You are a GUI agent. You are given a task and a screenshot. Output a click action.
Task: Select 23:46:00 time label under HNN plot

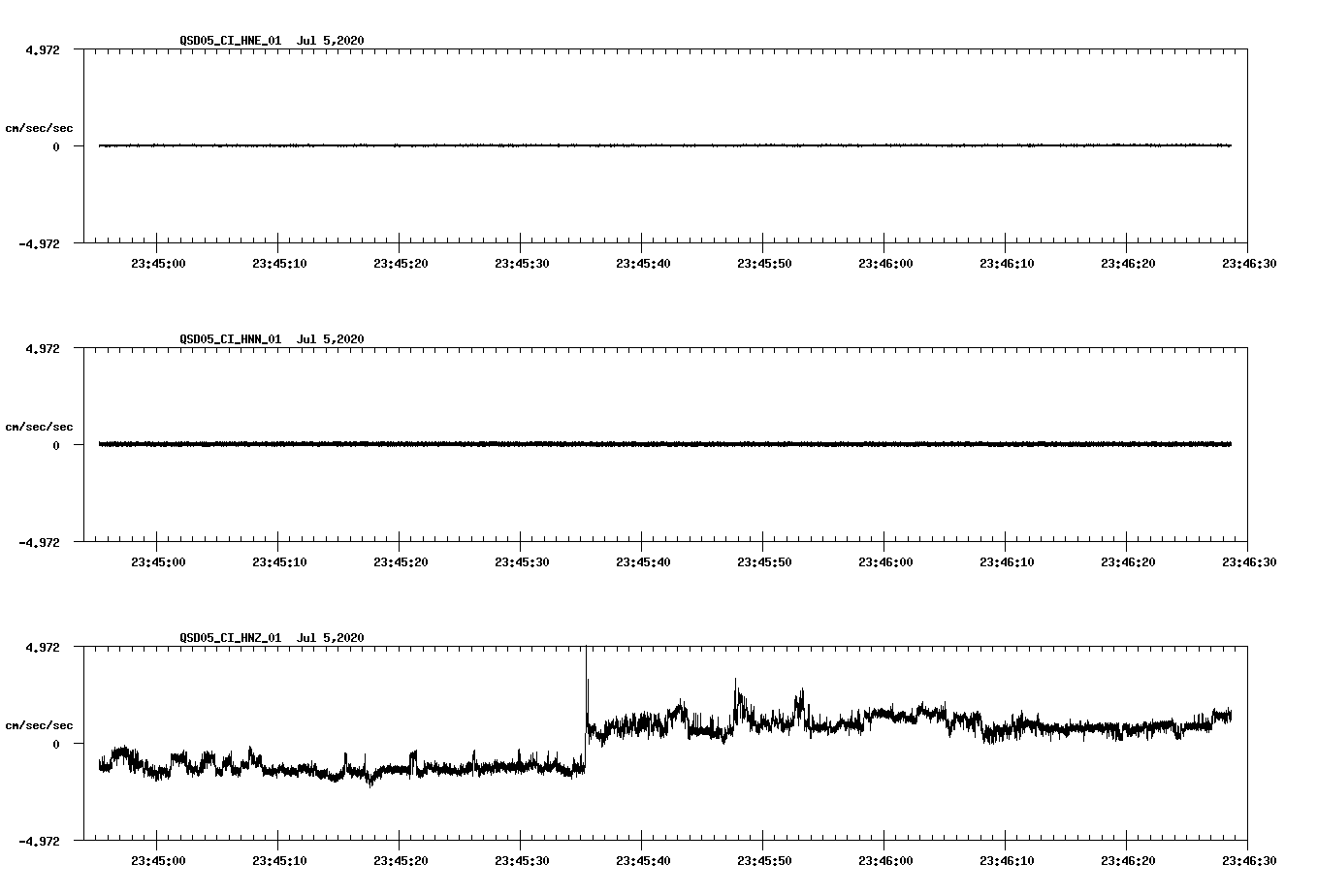[x=884, y=561]
